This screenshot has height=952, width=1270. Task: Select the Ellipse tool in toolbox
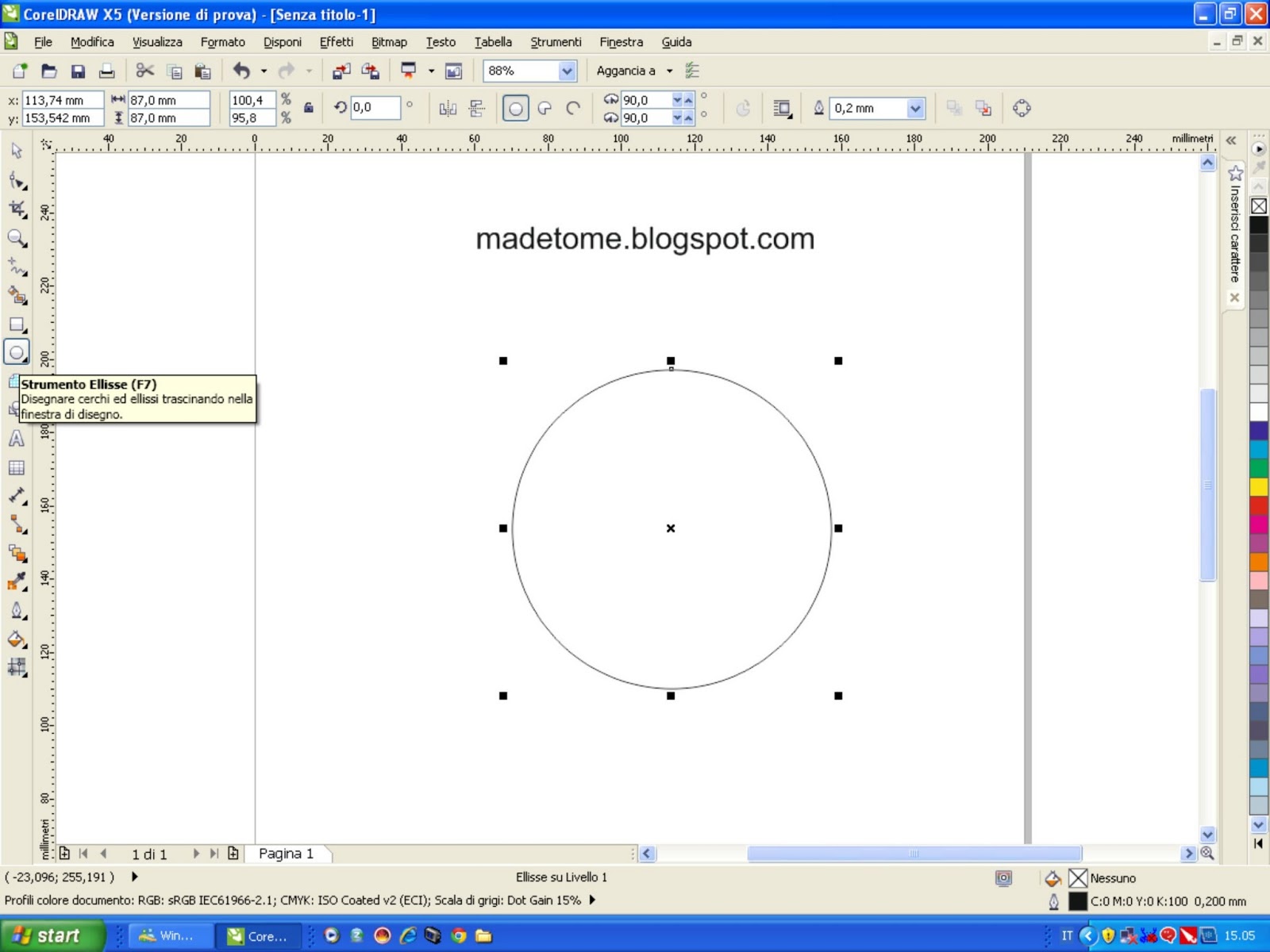point(17,352)
